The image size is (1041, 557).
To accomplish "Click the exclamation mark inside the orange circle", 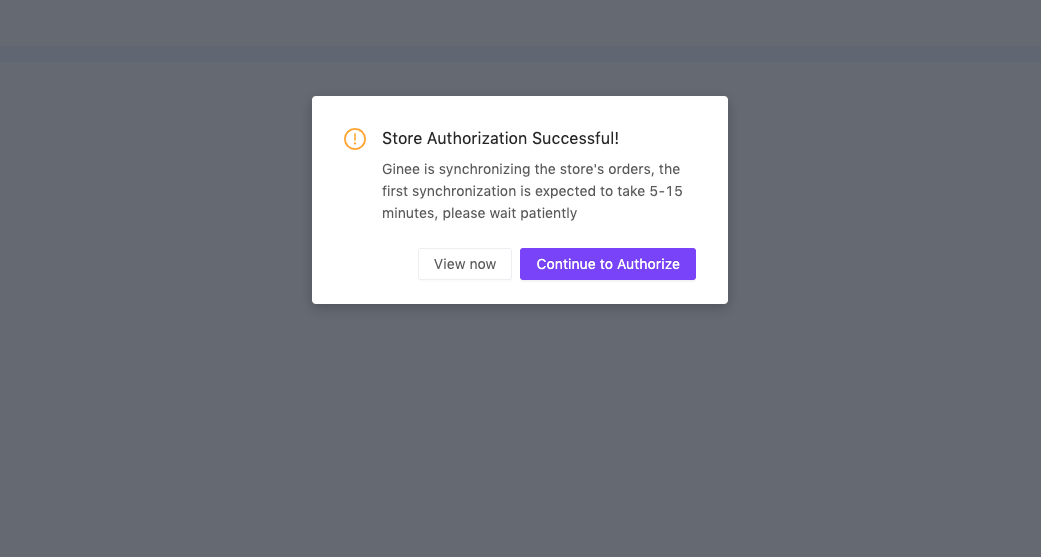I will [355, 139].
